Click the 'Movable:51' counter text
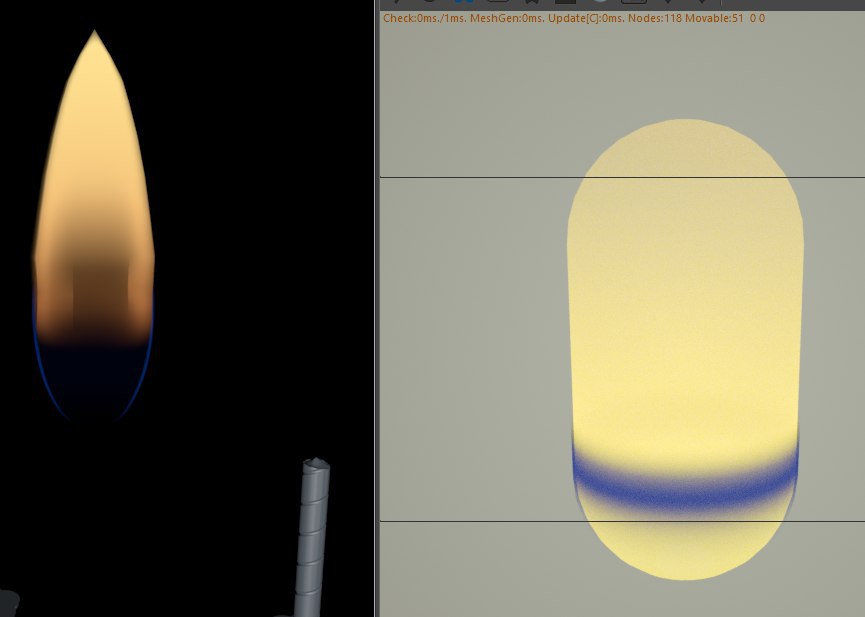865x617 pixels. click(x=714, y=18)
